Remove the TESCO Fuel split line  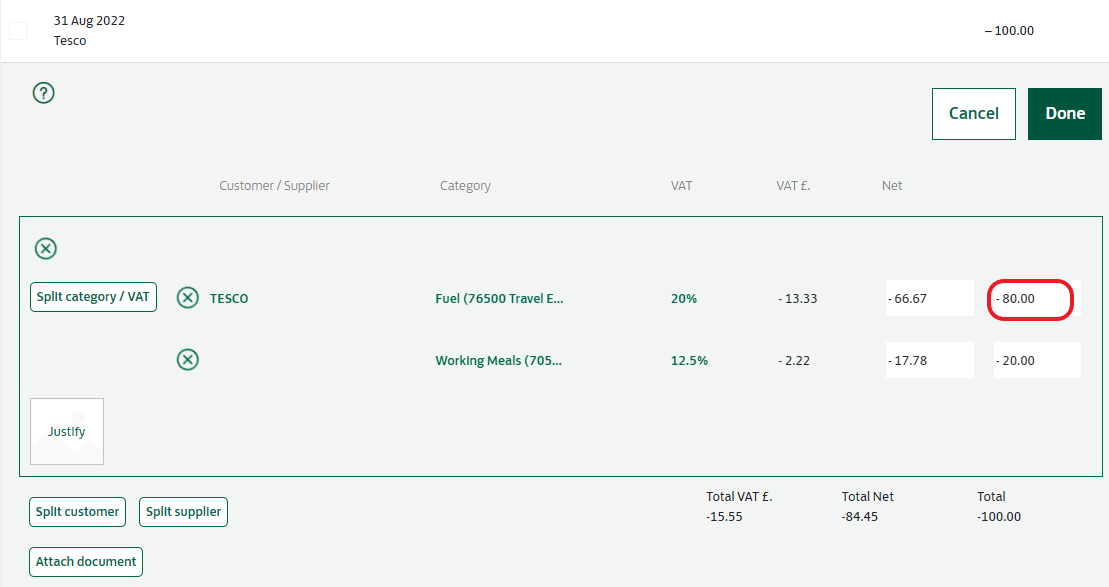tap(187, 298)
